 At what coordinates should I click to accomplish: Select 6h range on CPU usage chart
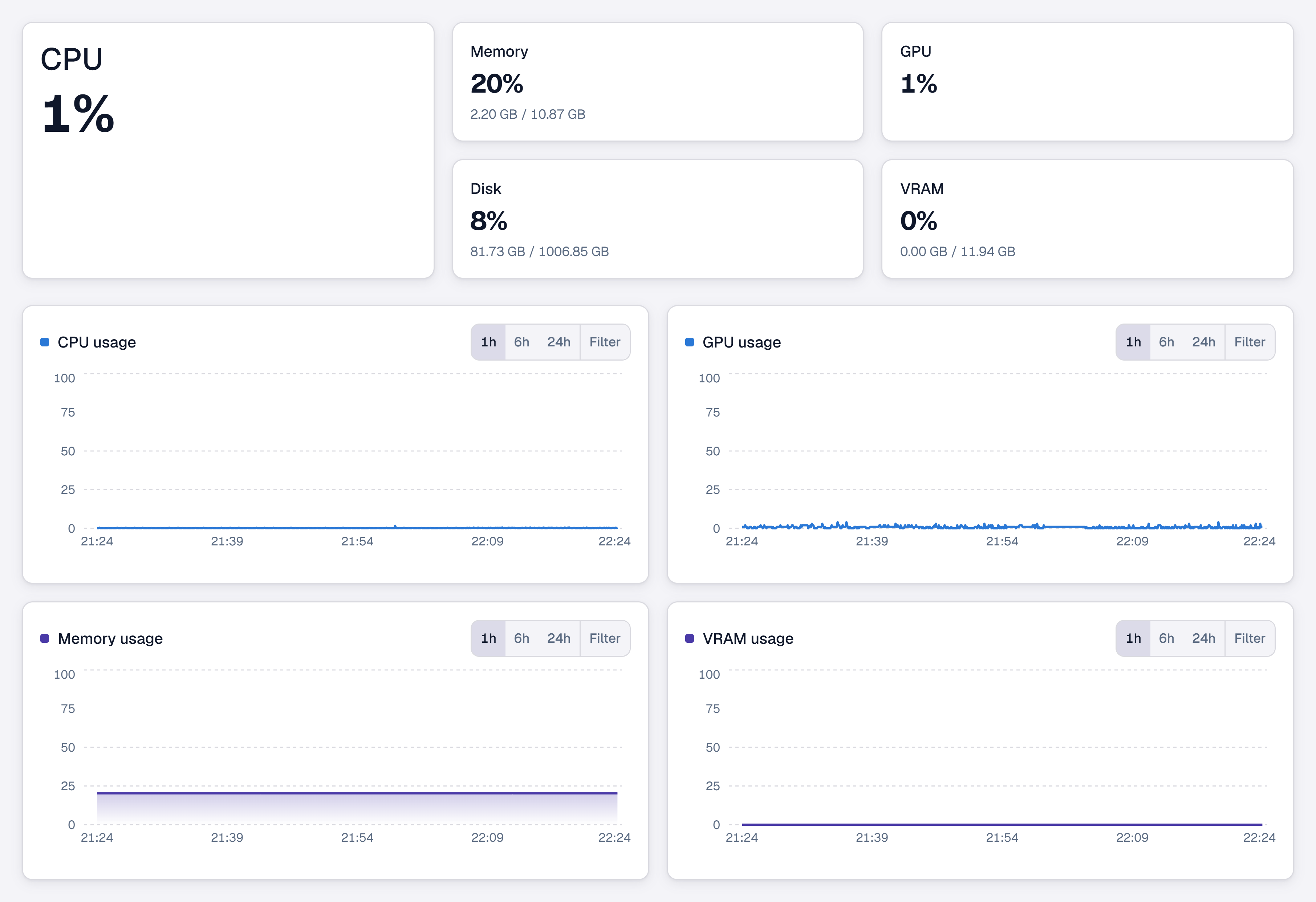pyautogui.click(x=521, y=342)
